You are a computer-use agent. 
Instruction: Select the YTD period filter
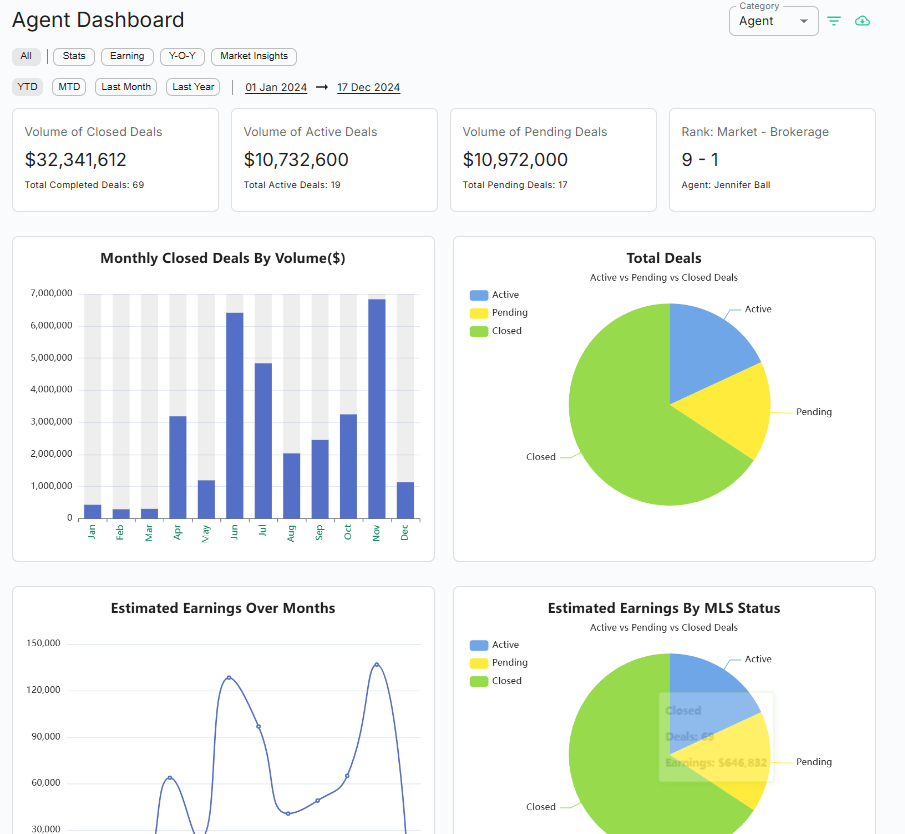(x=27, y=87)
